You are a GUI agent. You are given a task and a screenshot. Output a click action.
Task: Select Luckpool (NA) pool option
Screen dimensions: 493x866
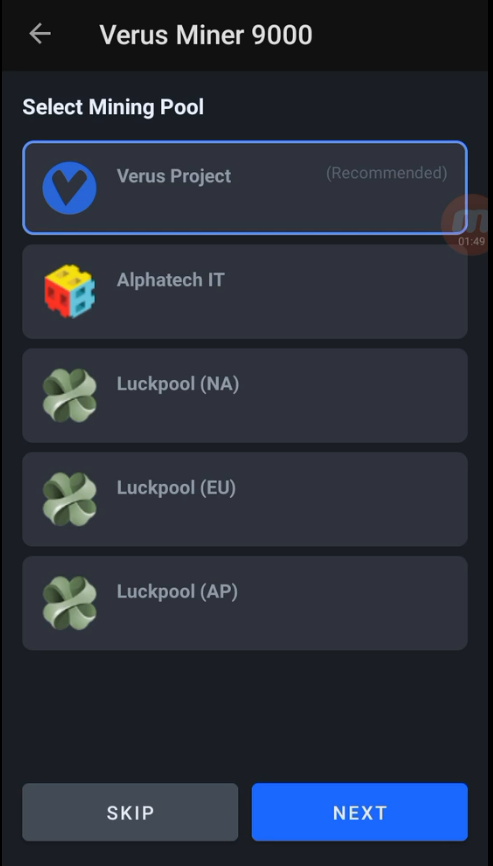245,395
